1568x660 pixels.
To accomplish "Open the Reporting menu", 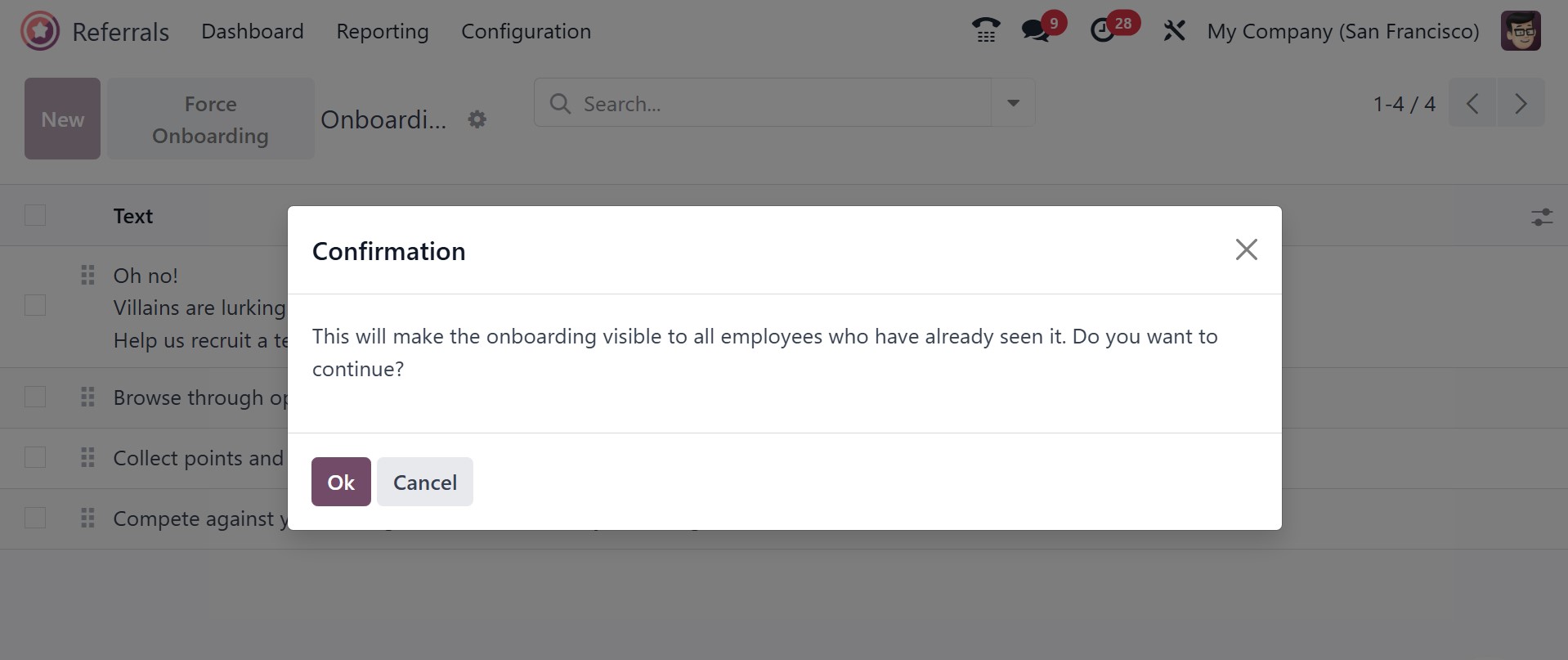I will [382, 31].
